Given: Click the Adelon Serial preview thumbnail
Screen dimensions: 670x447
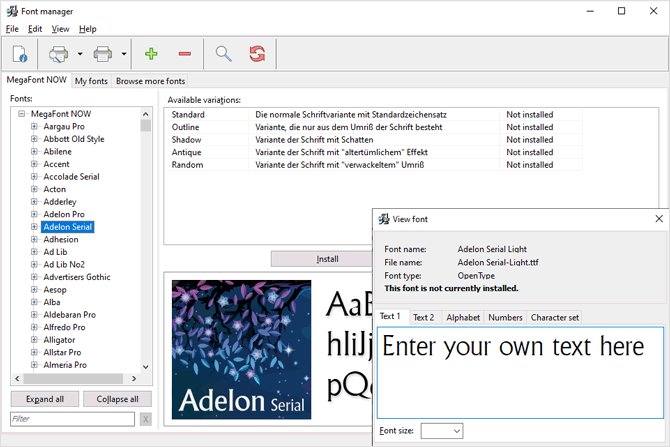Looking at the screenshot, I should tap(241, 350).
